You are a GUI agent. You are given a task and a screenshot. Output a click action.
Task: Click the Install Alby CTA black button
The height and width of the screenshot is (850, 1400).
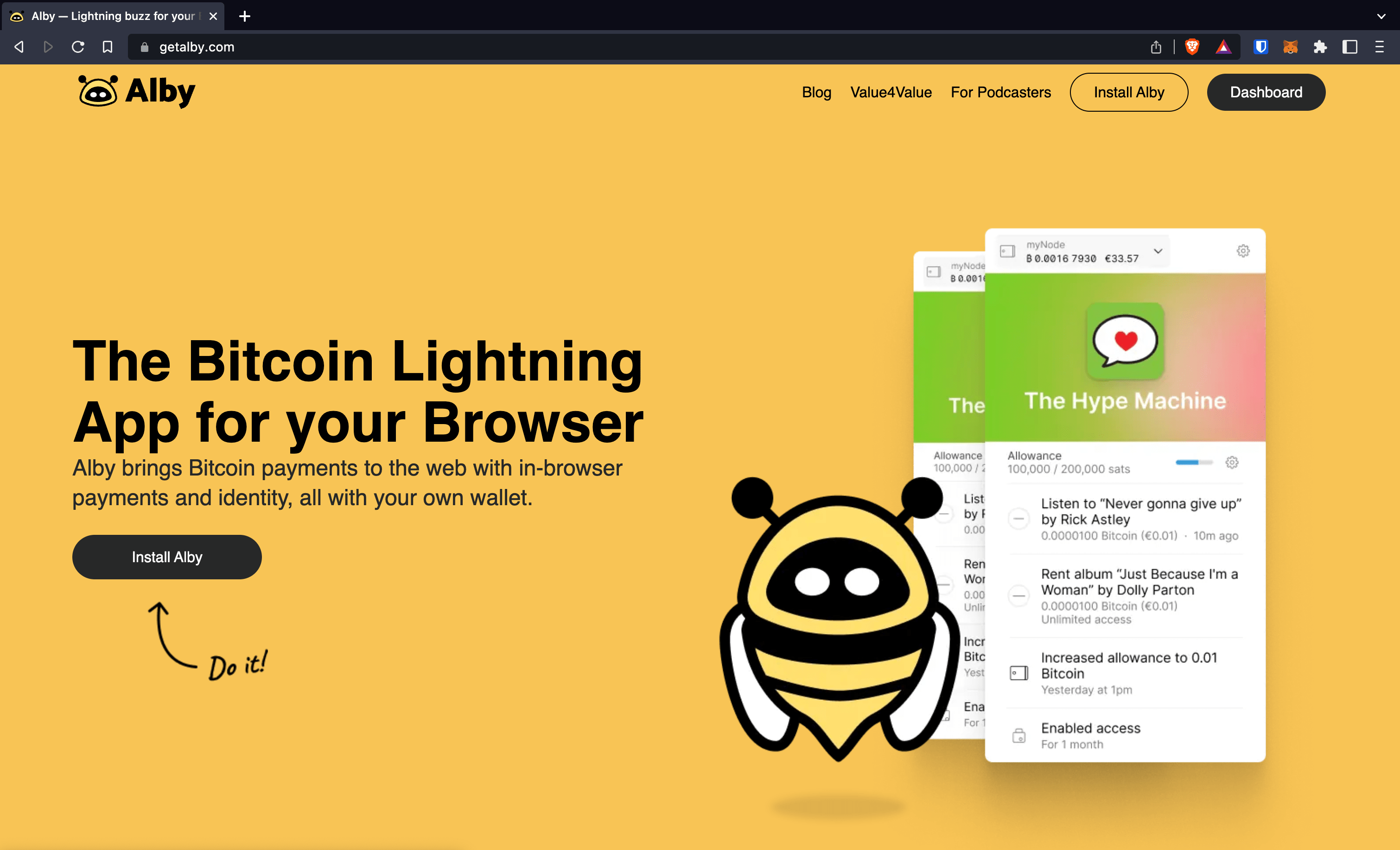166,557
